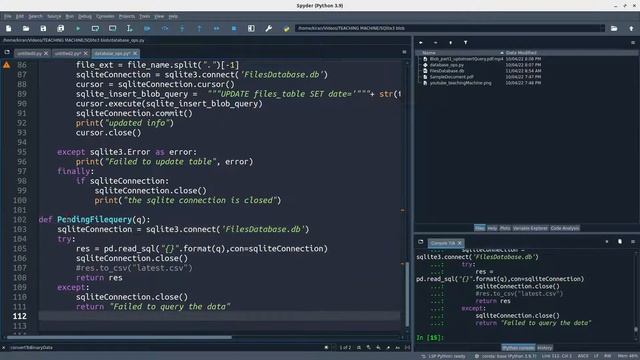
Task: Click the Files pane filter funnel icon
Action: [x=465, y=42]
